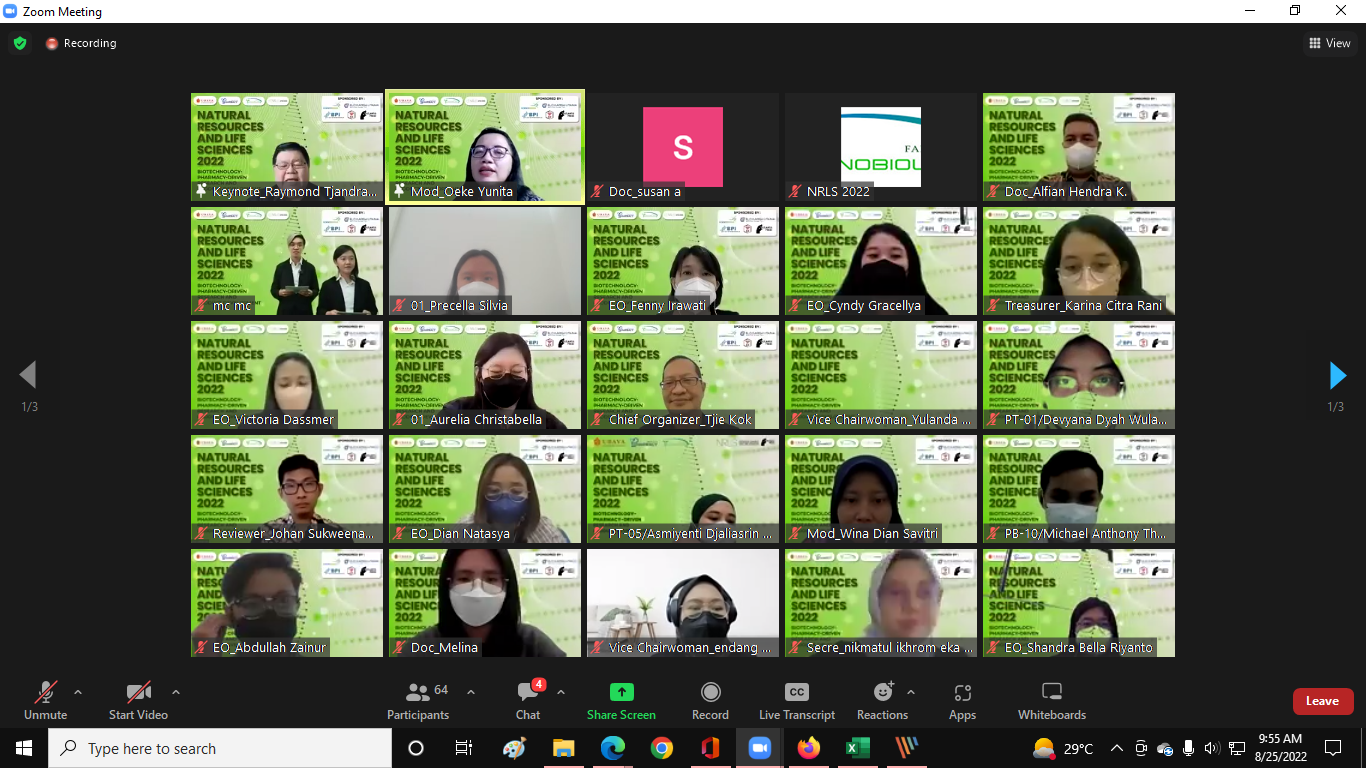Unmute the microphone
This screenshot has width=1366, height=768.
tap(45, 693)
